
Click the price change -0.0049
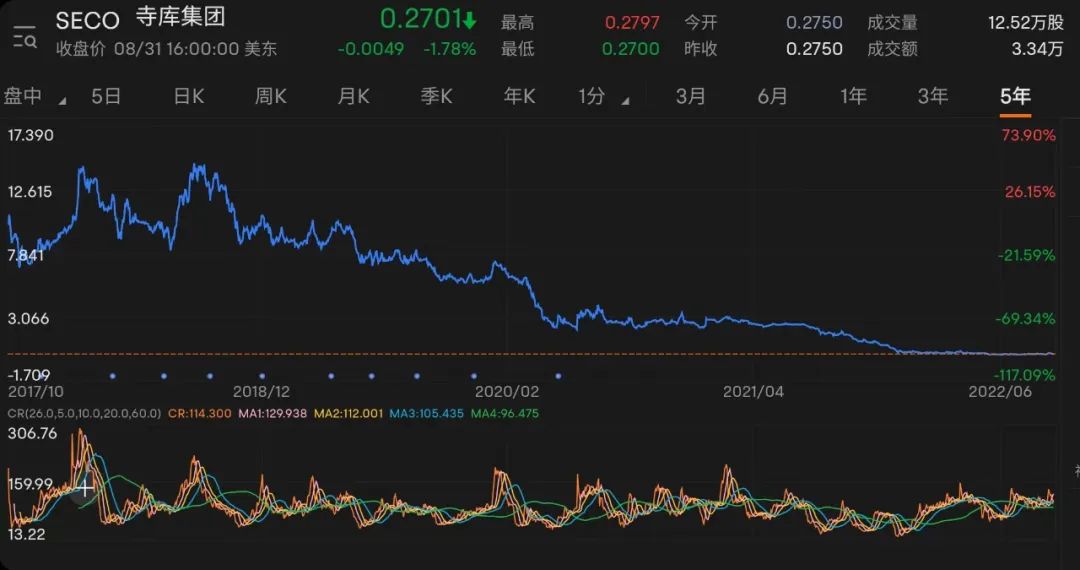tap(371, 49)
